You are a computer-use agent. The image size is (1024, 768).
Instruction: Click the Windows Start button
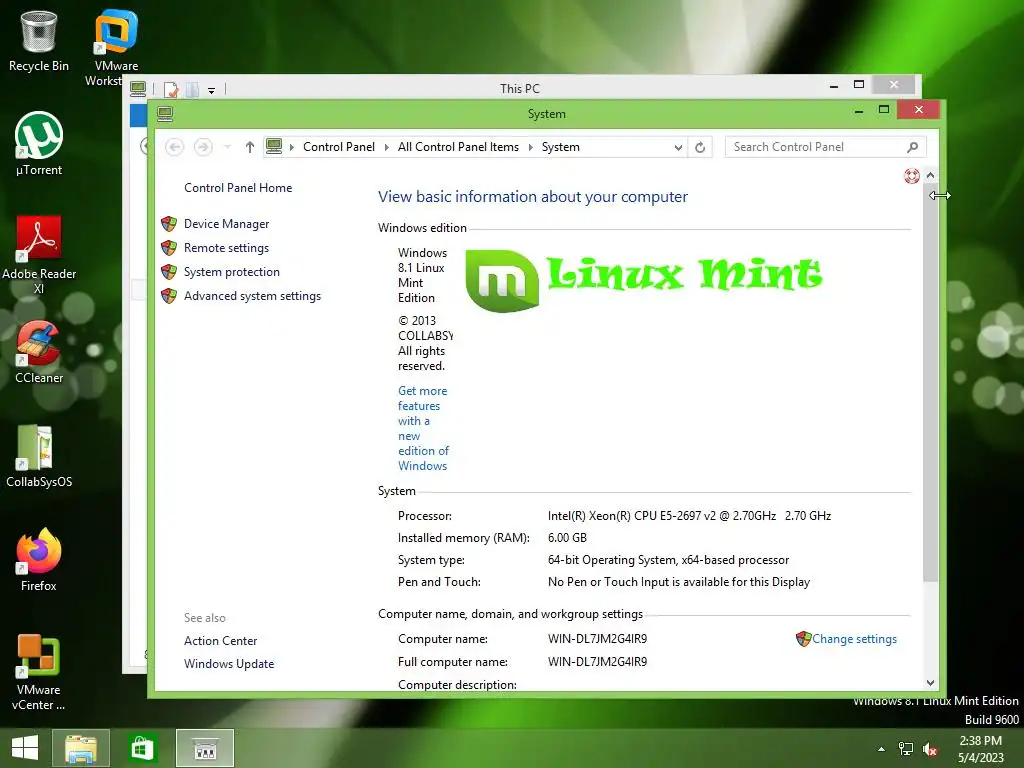point(25,748)
